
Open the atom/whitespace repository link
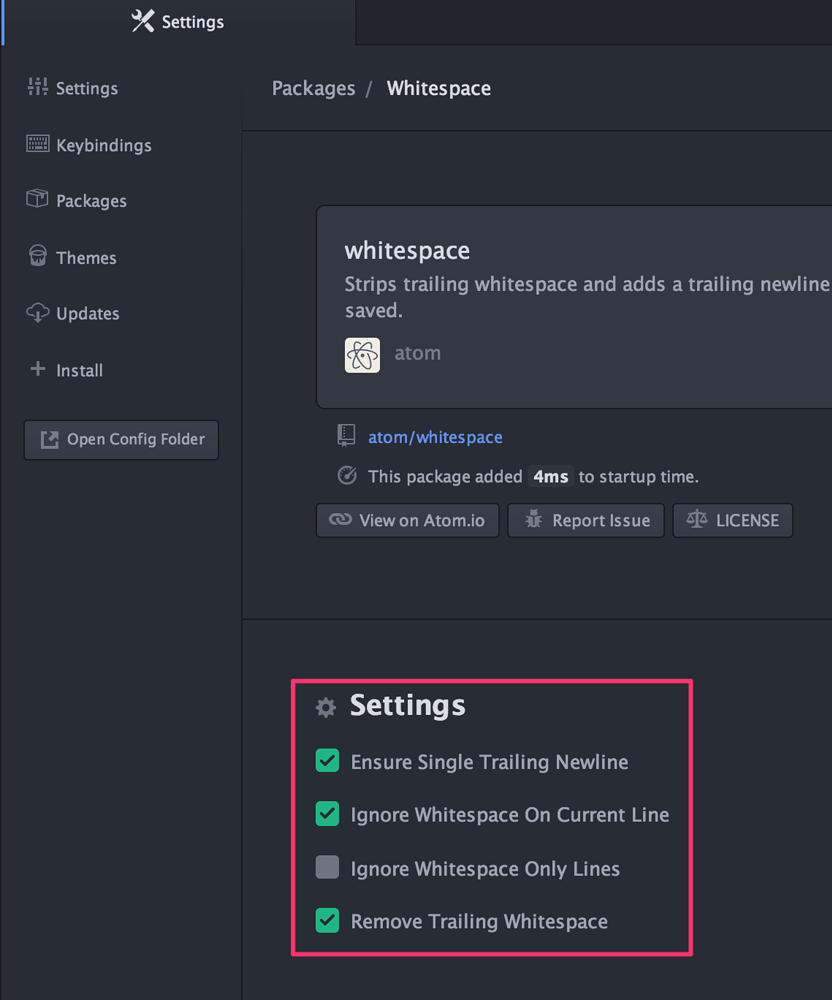(435, 437)
